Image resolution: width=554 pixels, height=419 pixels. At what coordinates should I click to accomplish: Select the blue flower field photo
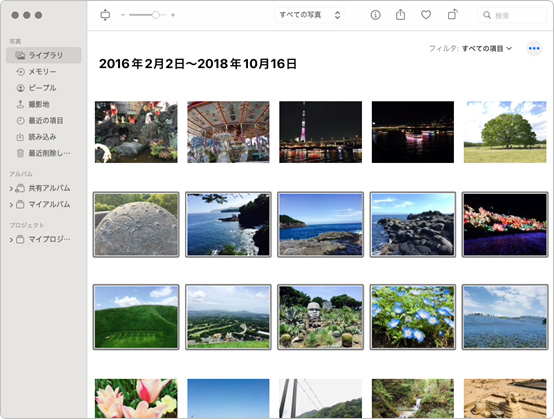[505, 317]
